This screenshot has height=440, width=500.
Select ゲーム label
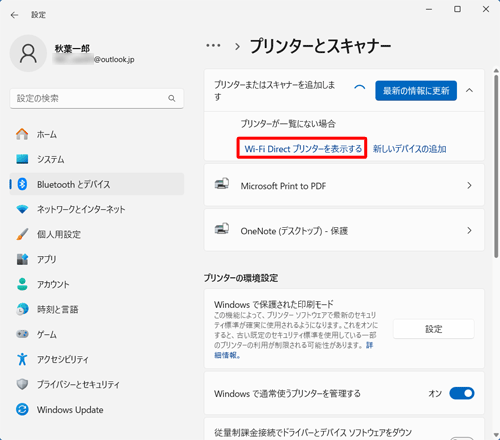click(x=47, y=334)
